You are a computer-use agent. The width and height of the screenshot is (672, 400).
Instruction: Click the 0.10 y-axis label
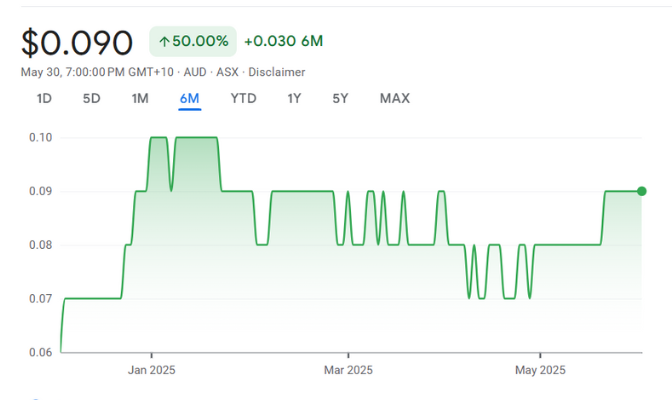pos(41,138)
